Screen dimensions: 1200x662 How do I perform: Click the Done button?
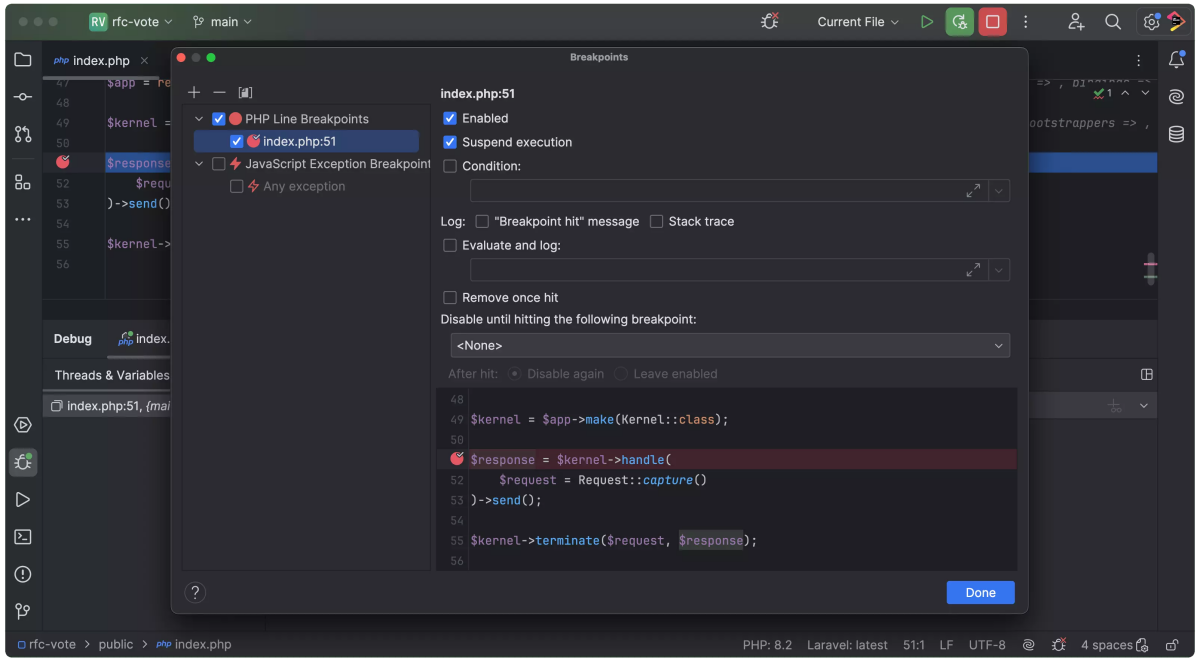[x=980, y=592]
